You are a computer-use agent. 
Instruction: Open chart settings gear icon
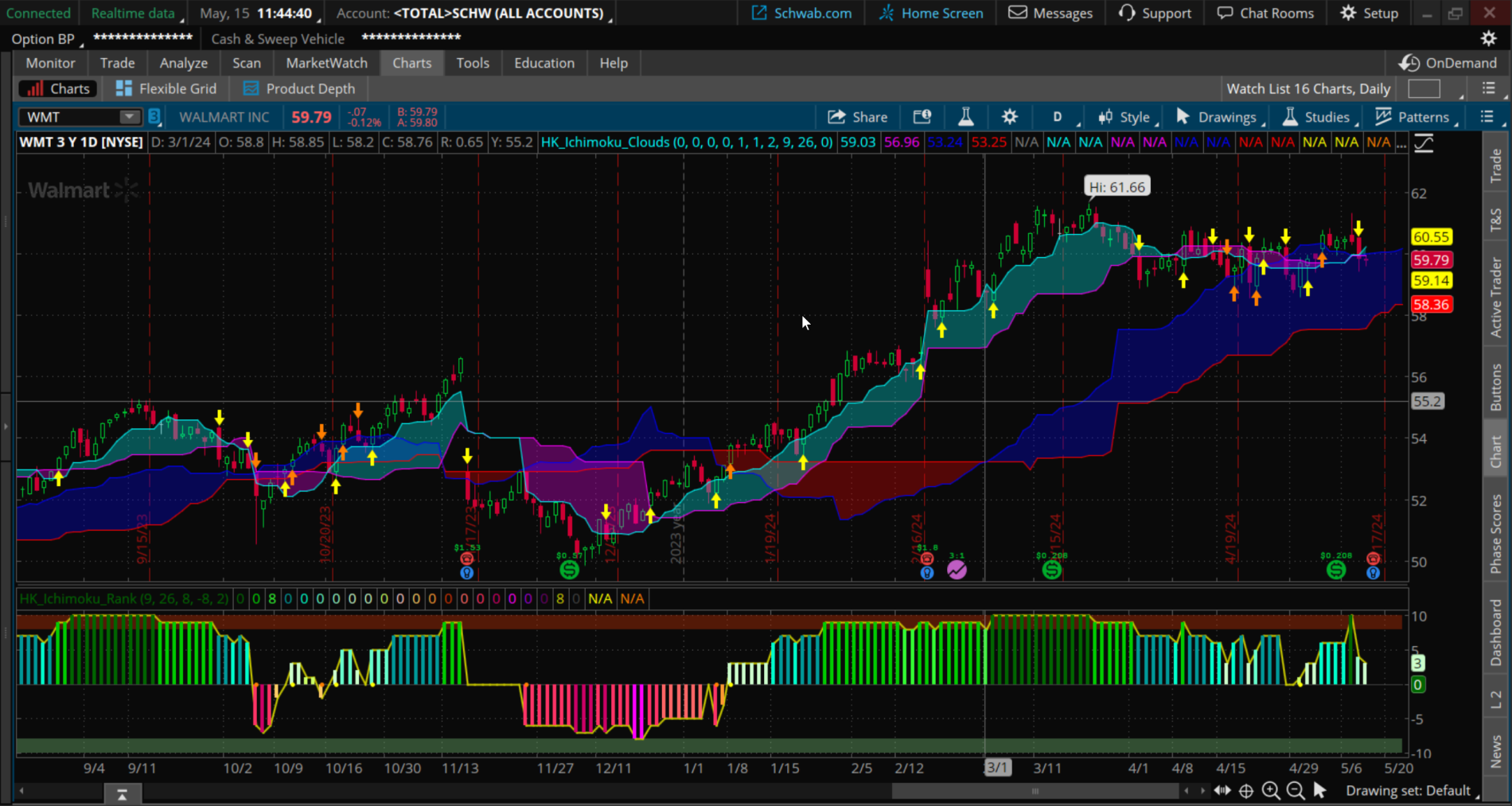tap(1009, 117)
